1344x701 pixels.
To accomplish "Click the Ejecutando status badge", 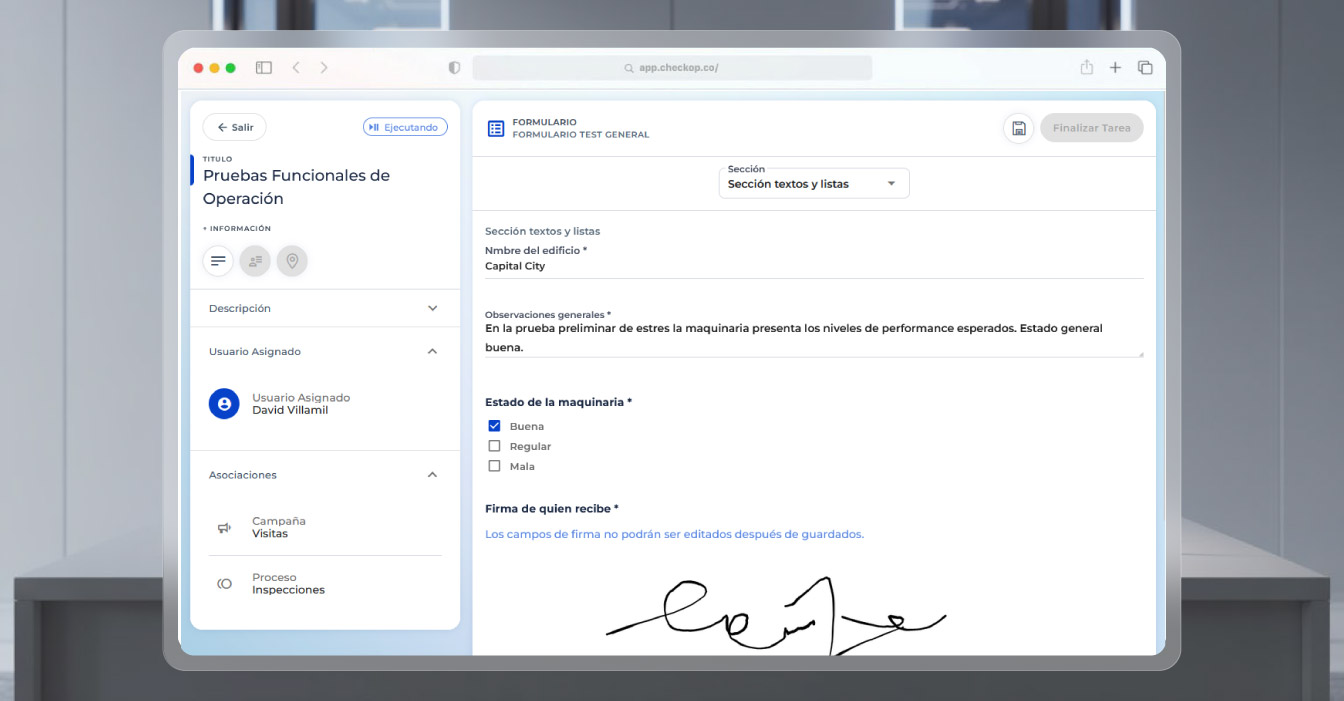I will click(x=405, y=127).
